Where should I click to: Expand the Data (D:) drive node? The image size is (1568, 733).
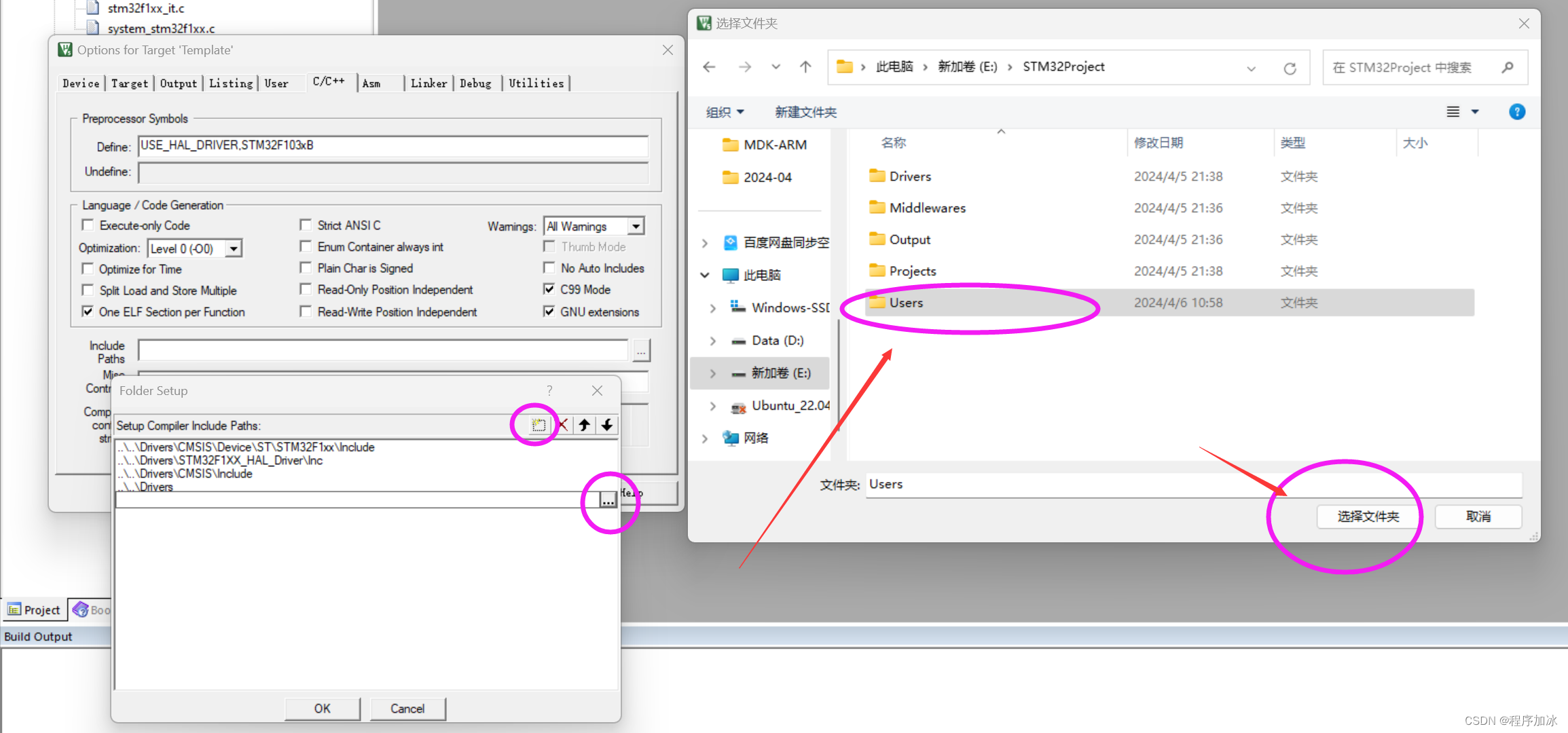click(x=712, y=341)
